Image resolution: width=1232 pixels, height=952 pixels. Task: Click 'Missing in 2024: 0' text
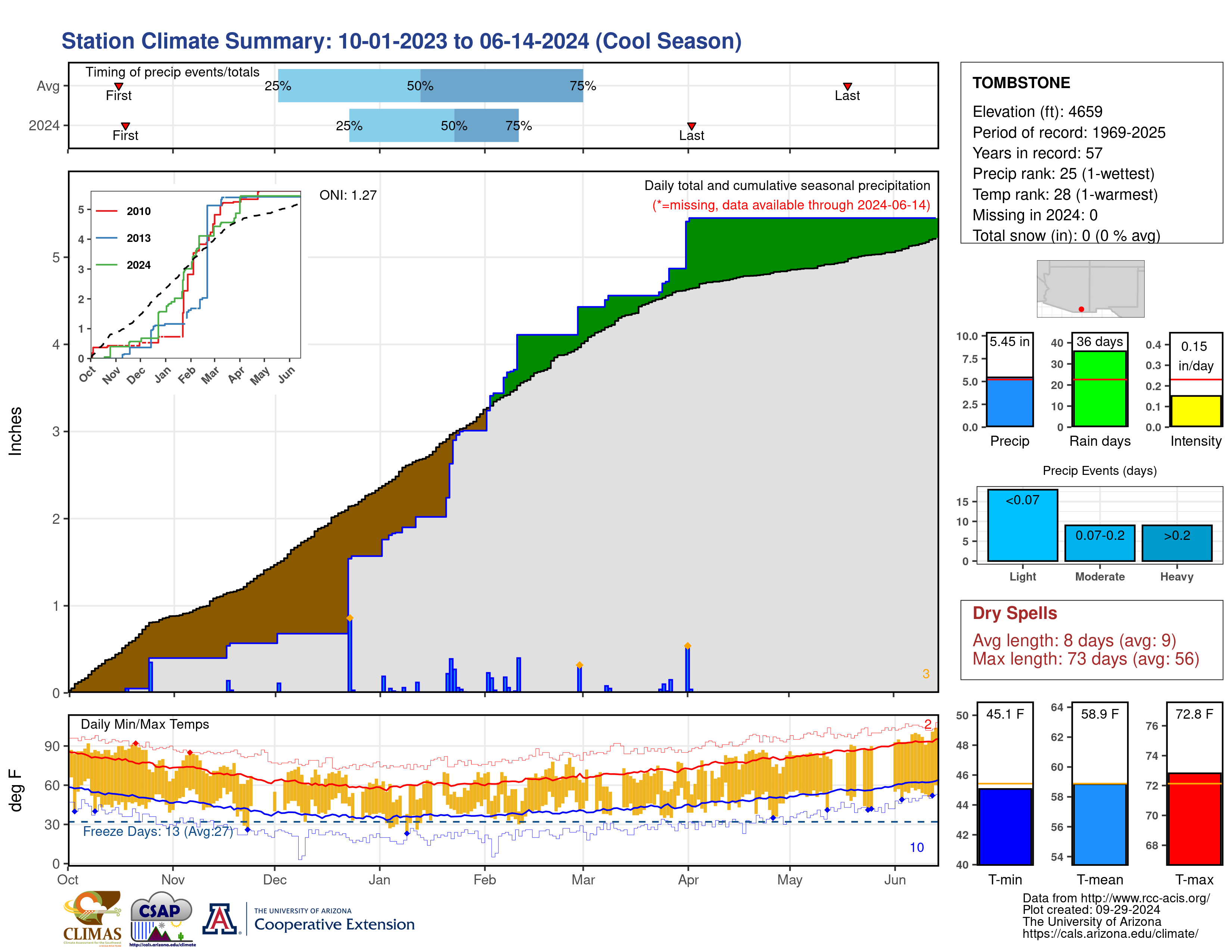(x=1035, y=215)
